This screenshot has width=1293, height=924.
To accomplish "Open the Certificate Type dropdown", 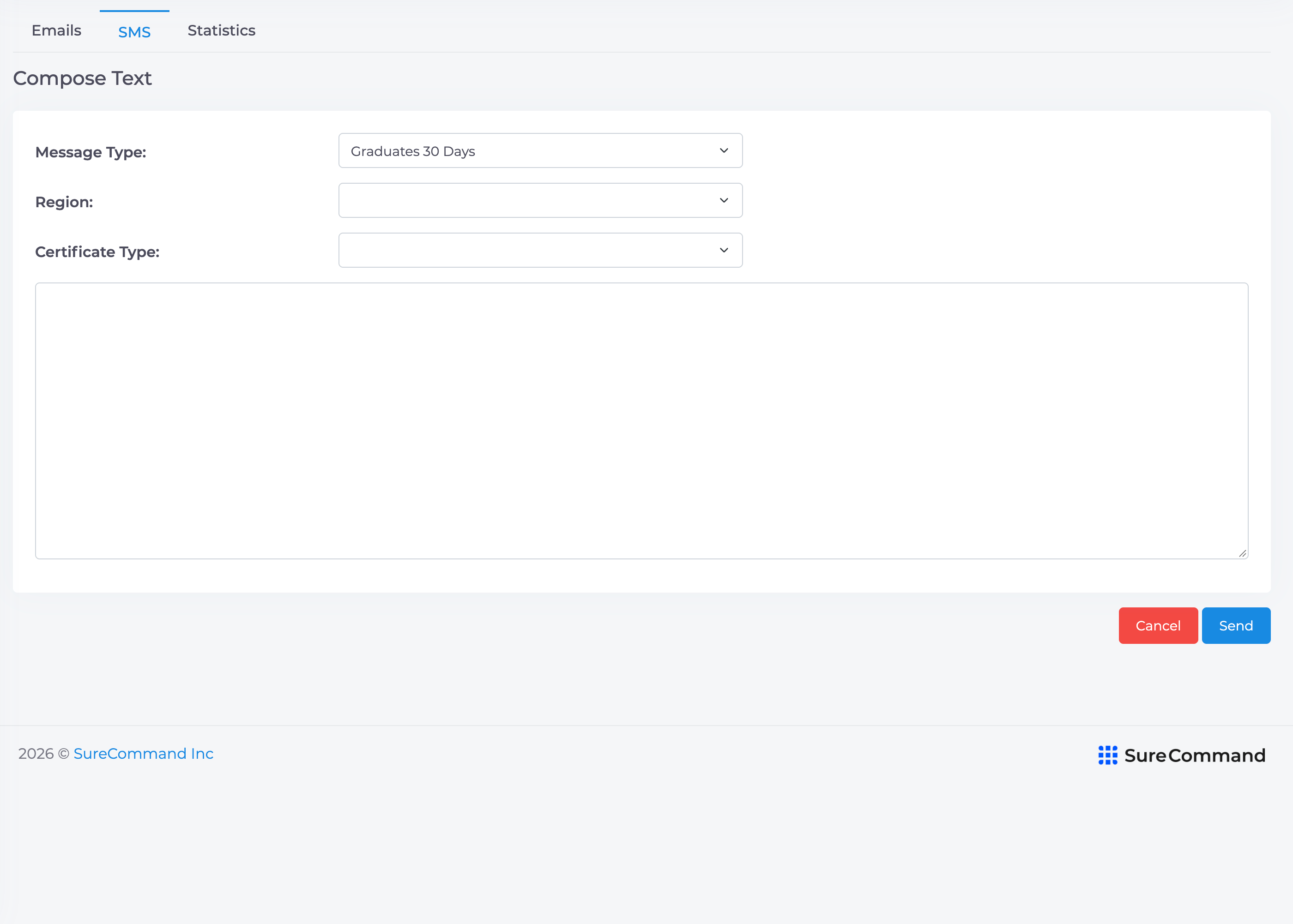I will (x=540, y=250).
